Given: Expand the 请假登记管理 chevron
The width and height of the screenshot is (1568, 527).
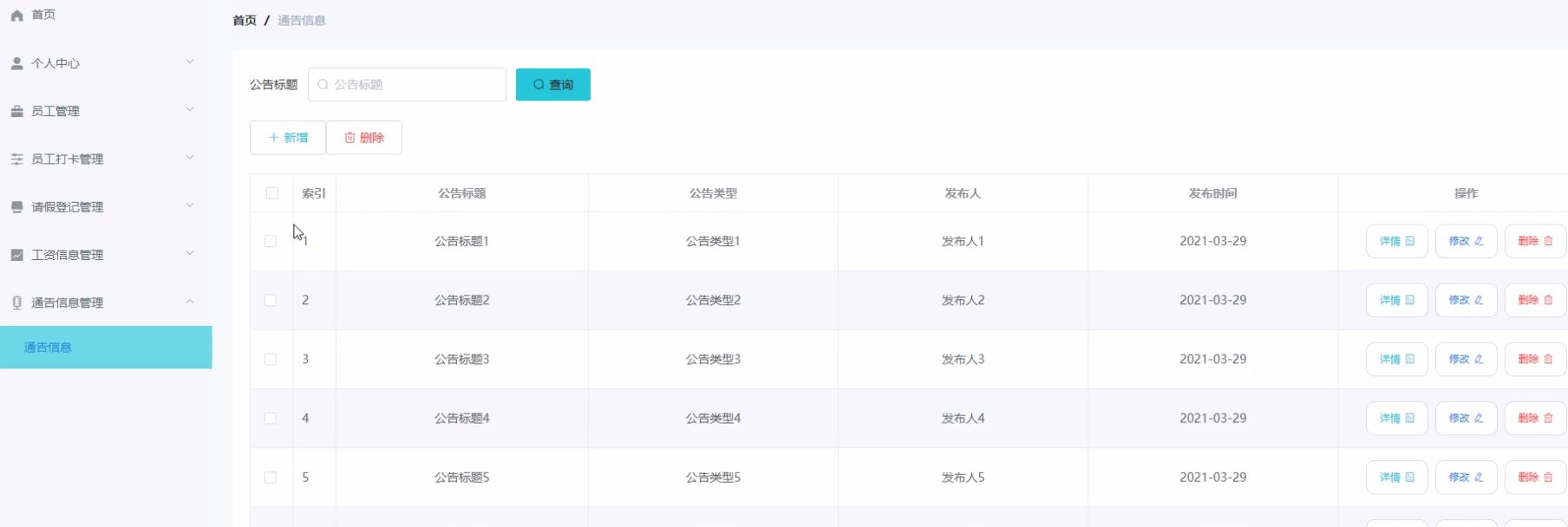Looking at the screenshot, I should (190, 205).
